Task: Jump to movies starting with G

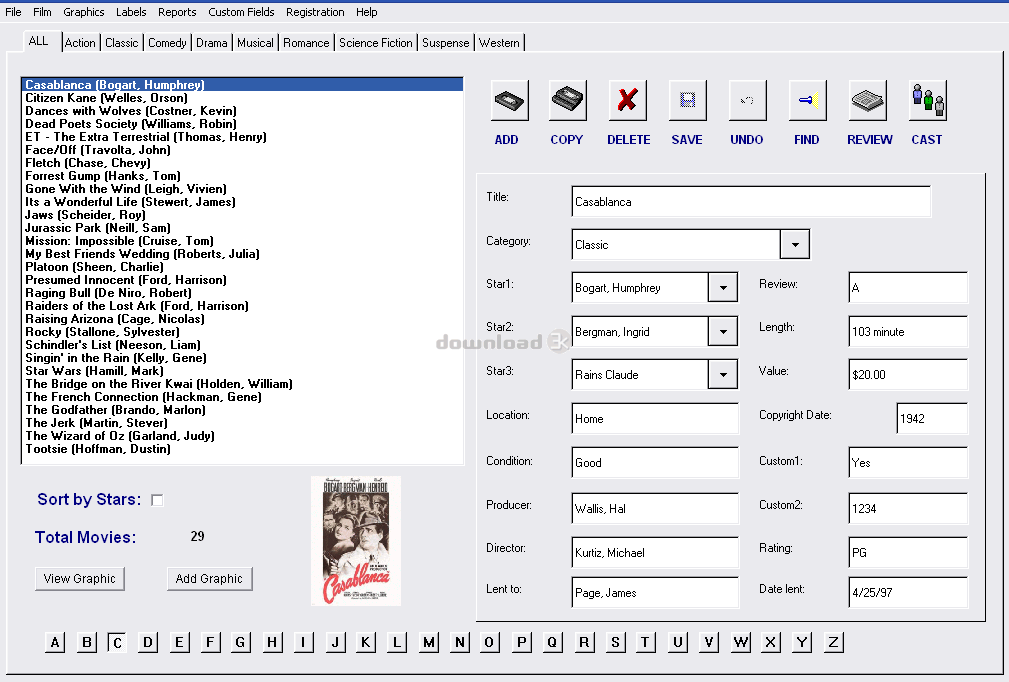Action: (240, 642)
